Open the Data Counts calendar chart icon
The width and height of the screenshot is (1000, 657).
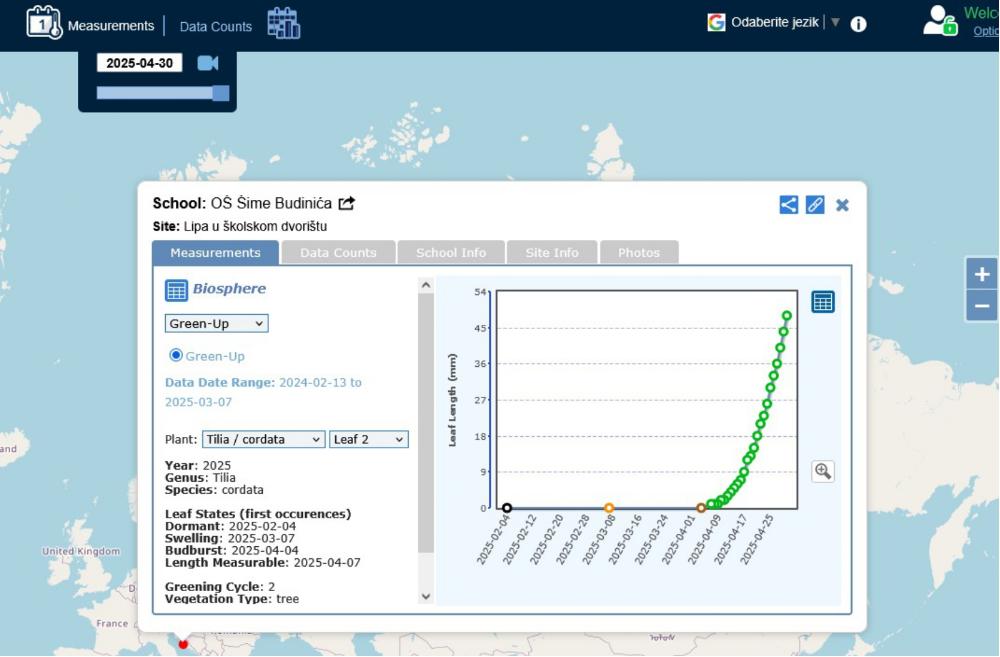pyautogui.click(x=284, y=23)
